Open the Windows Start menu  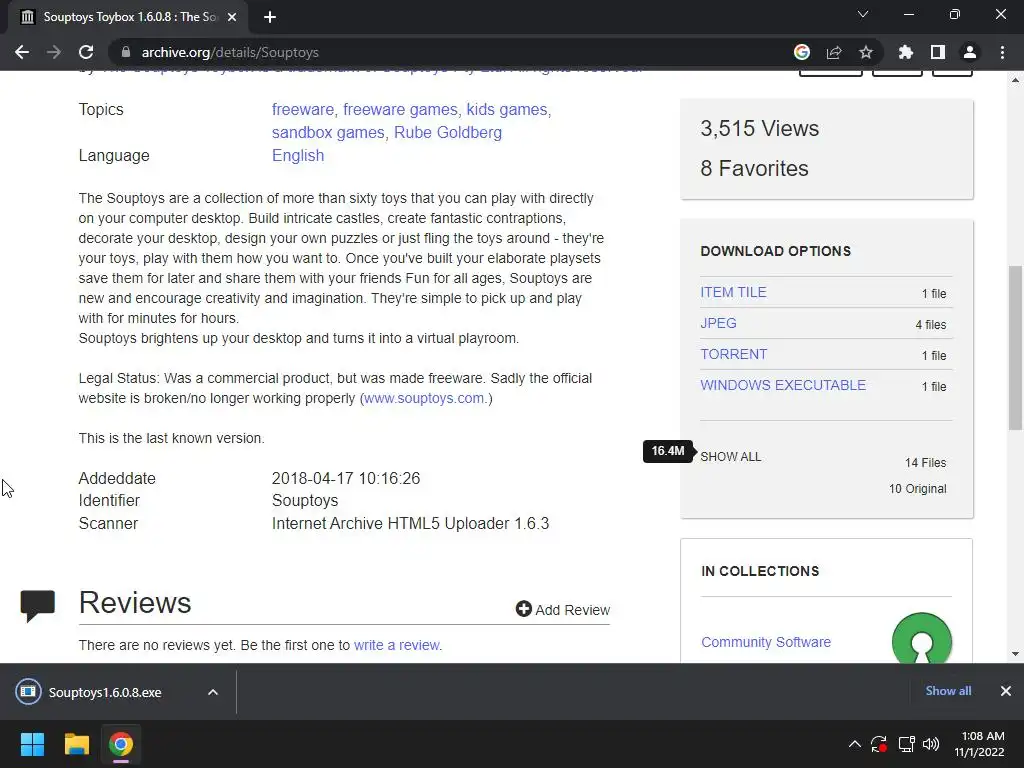click(x=32, y=744)
